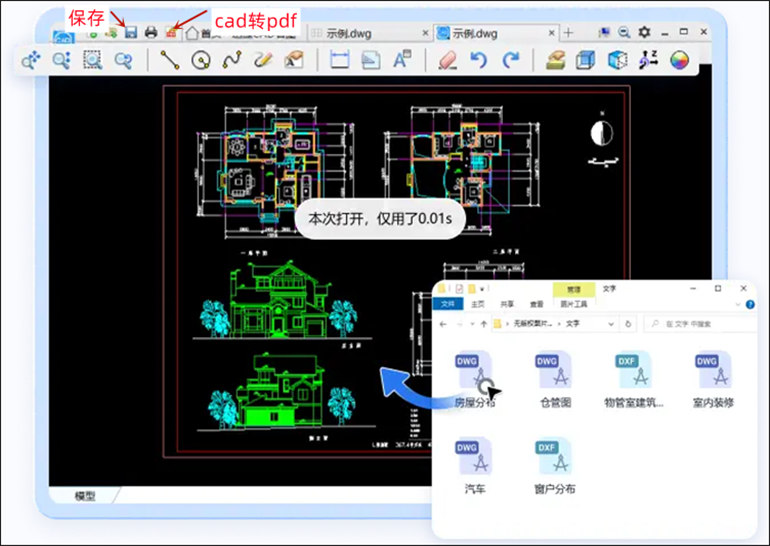Open the 图片工具 ribbon tab in Explorer
770x546 pixels.
[x=574, y=304]
